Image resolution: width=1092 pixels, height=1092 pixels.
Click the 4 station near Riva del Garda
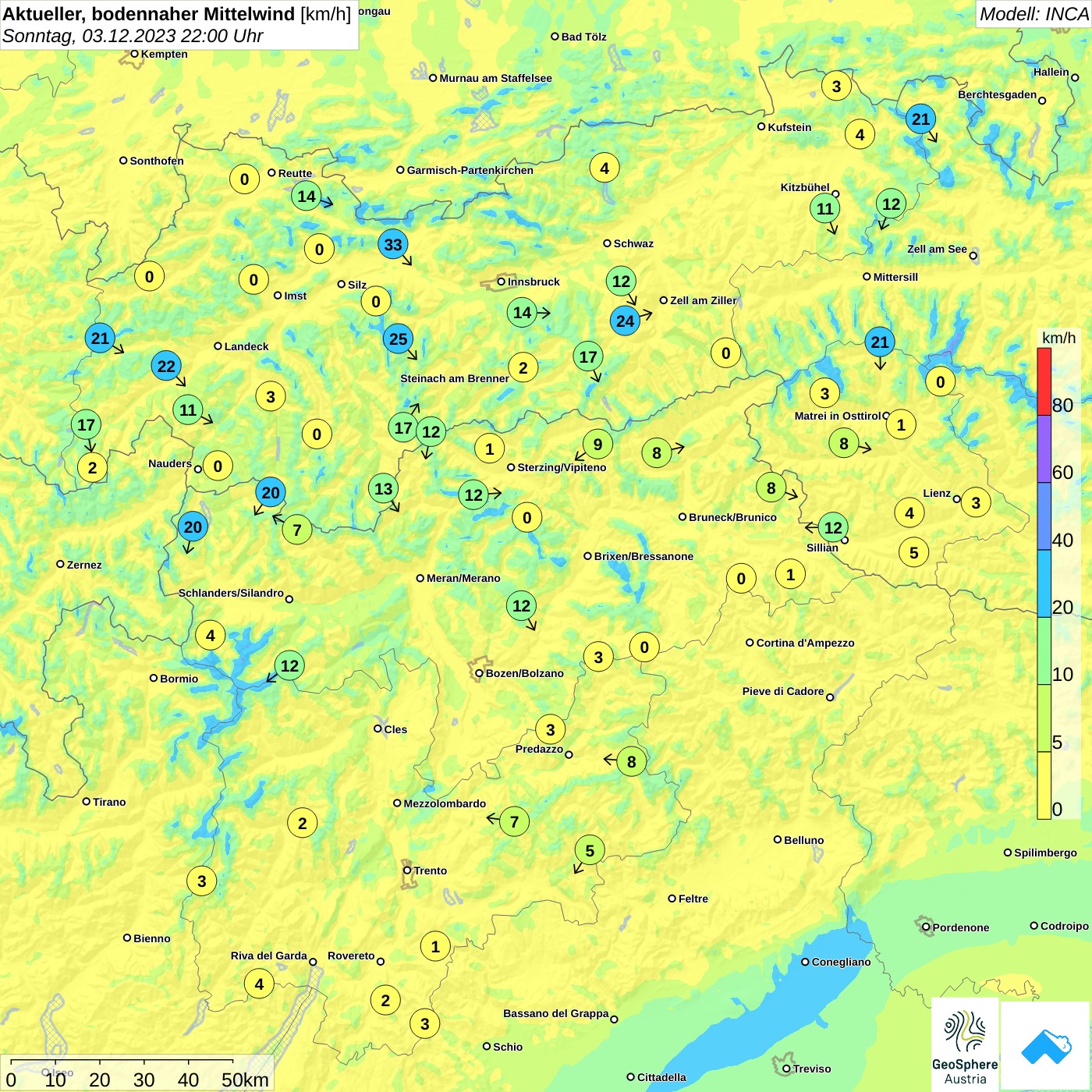coord(259,984)
